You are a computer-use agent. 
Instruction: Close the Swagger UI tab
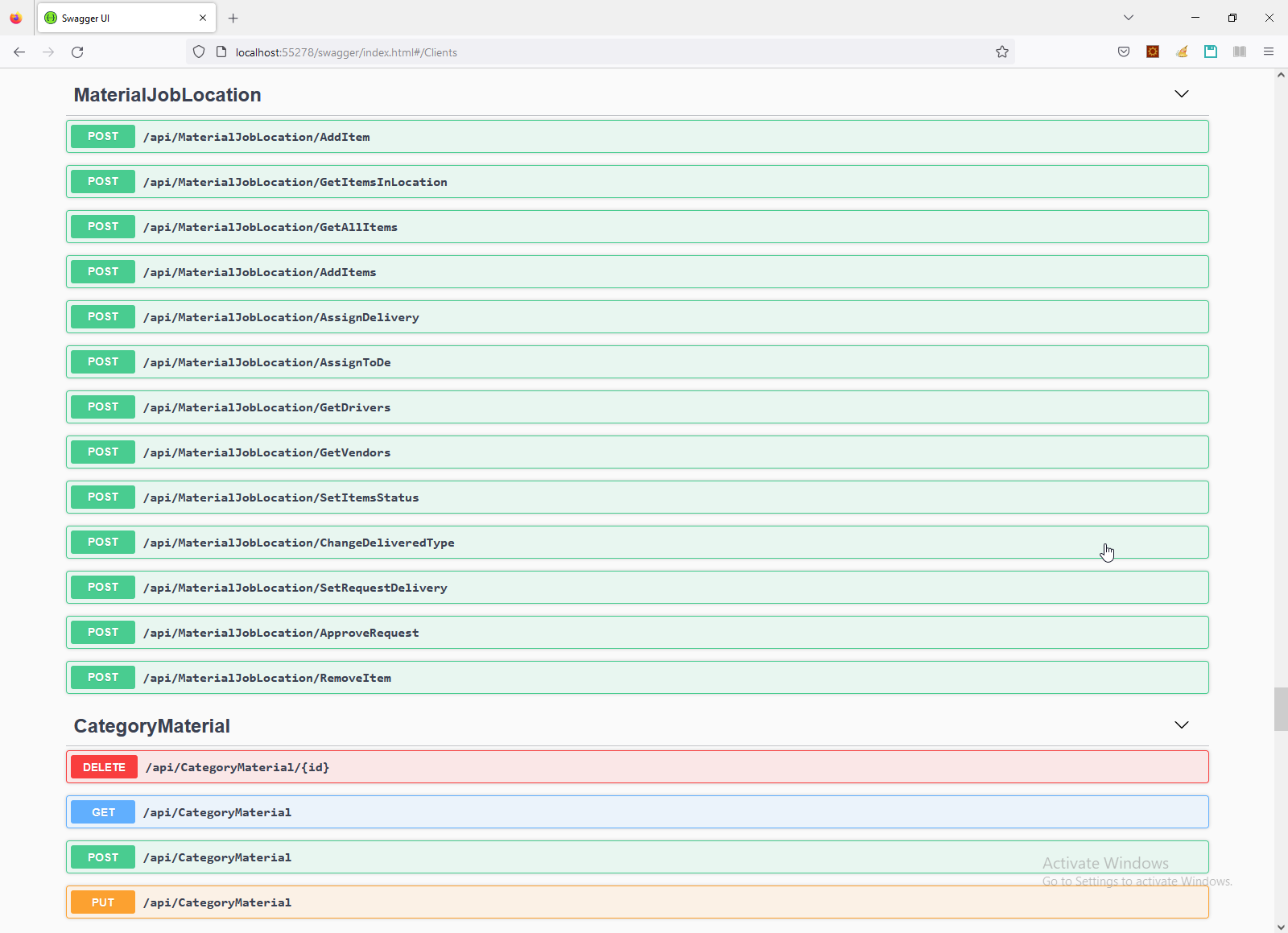click(x=203, y=18)
